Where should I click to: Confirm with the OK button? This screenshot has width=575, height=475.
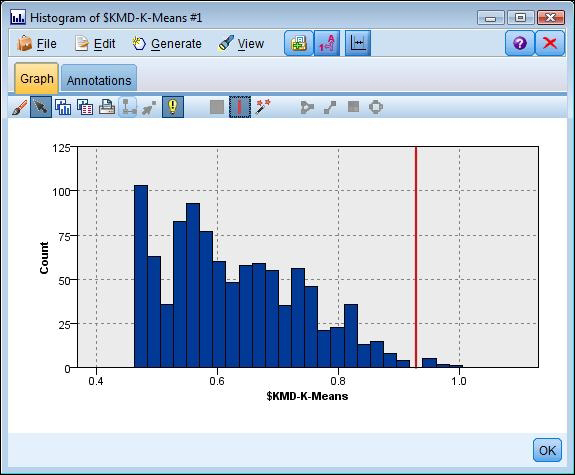click(547, 450)
